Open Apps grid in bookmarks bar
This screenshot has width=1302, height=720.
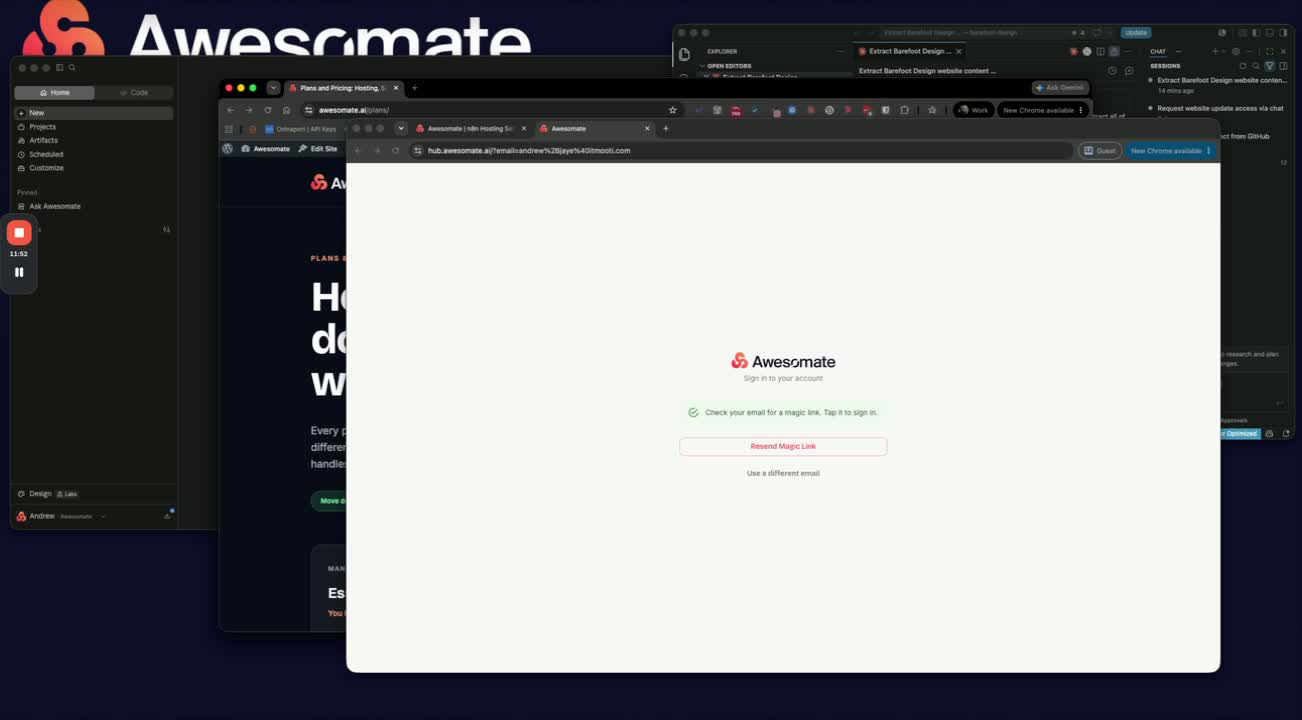click(229, 129)
